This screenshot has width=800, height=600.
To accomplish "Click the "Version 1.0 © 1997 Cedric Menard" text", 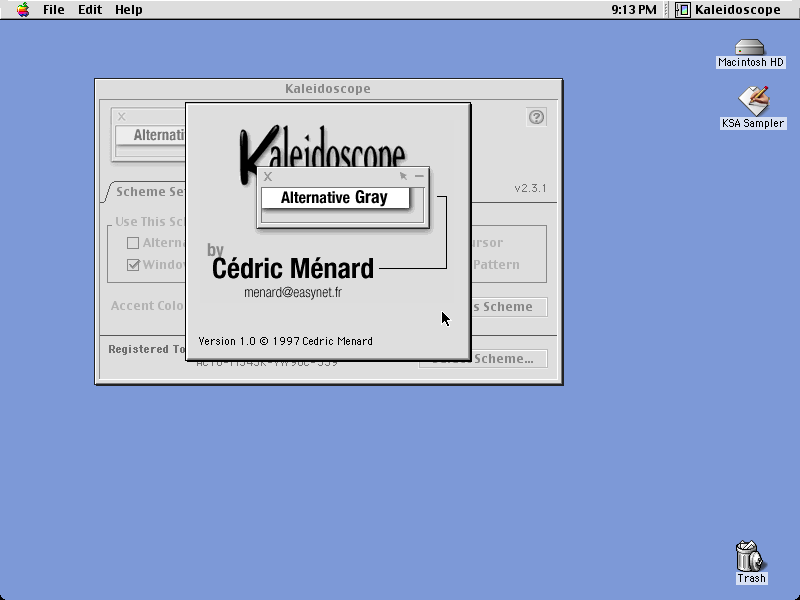I will click(286, 341).
